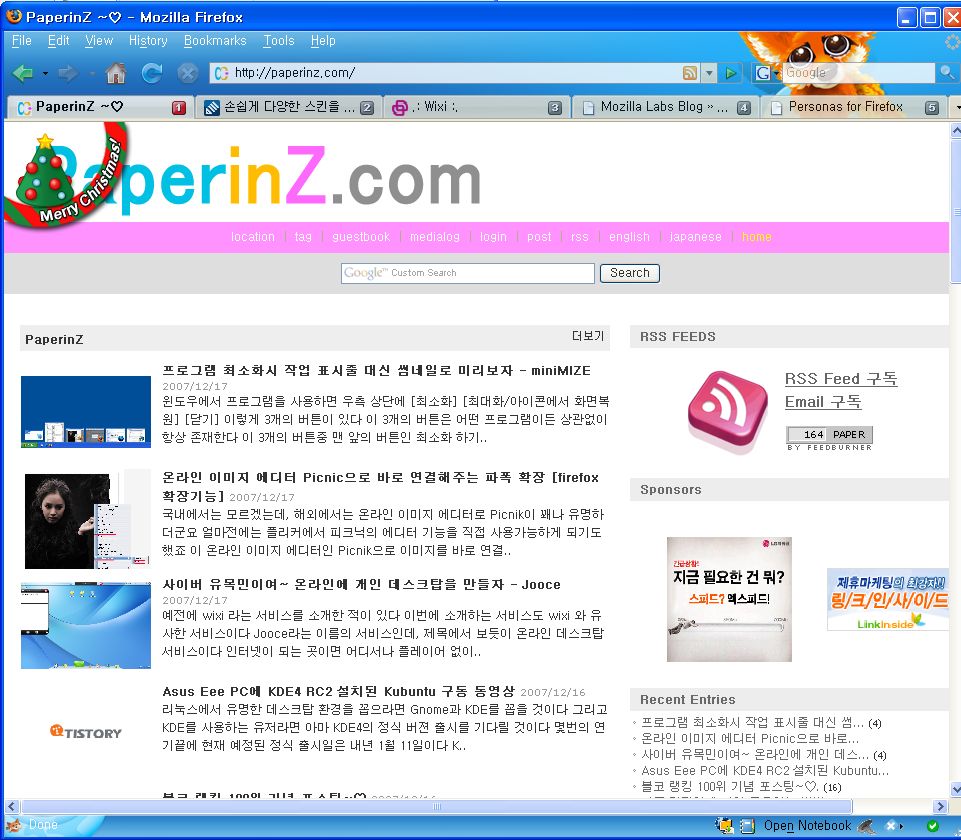Click the horizontal scrollbar right arrow
This screenshot has width=961, height=840.
[941, 806]
